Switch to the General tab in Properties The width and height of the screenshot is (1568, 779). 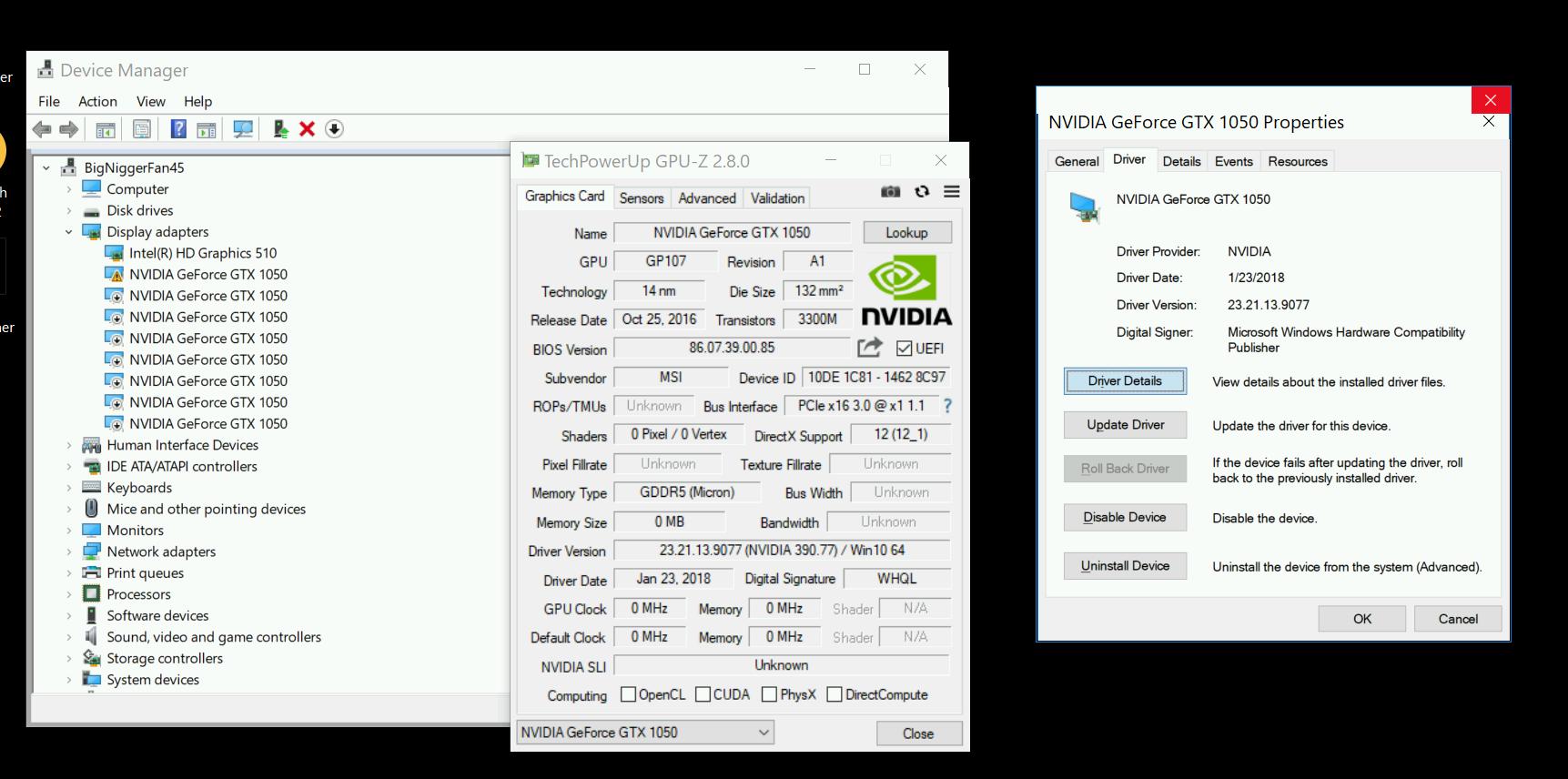pos(1077,161)
